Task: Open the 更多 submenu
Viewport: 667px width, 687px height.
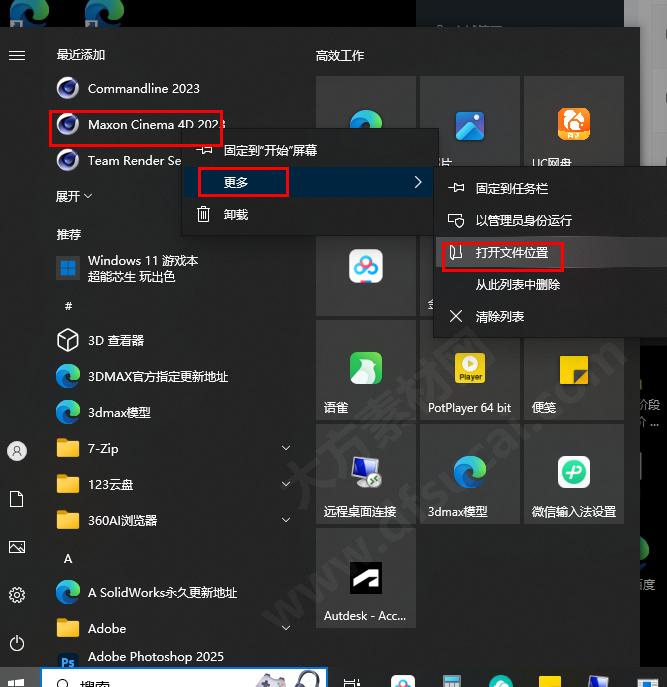Action: point(309,182)
